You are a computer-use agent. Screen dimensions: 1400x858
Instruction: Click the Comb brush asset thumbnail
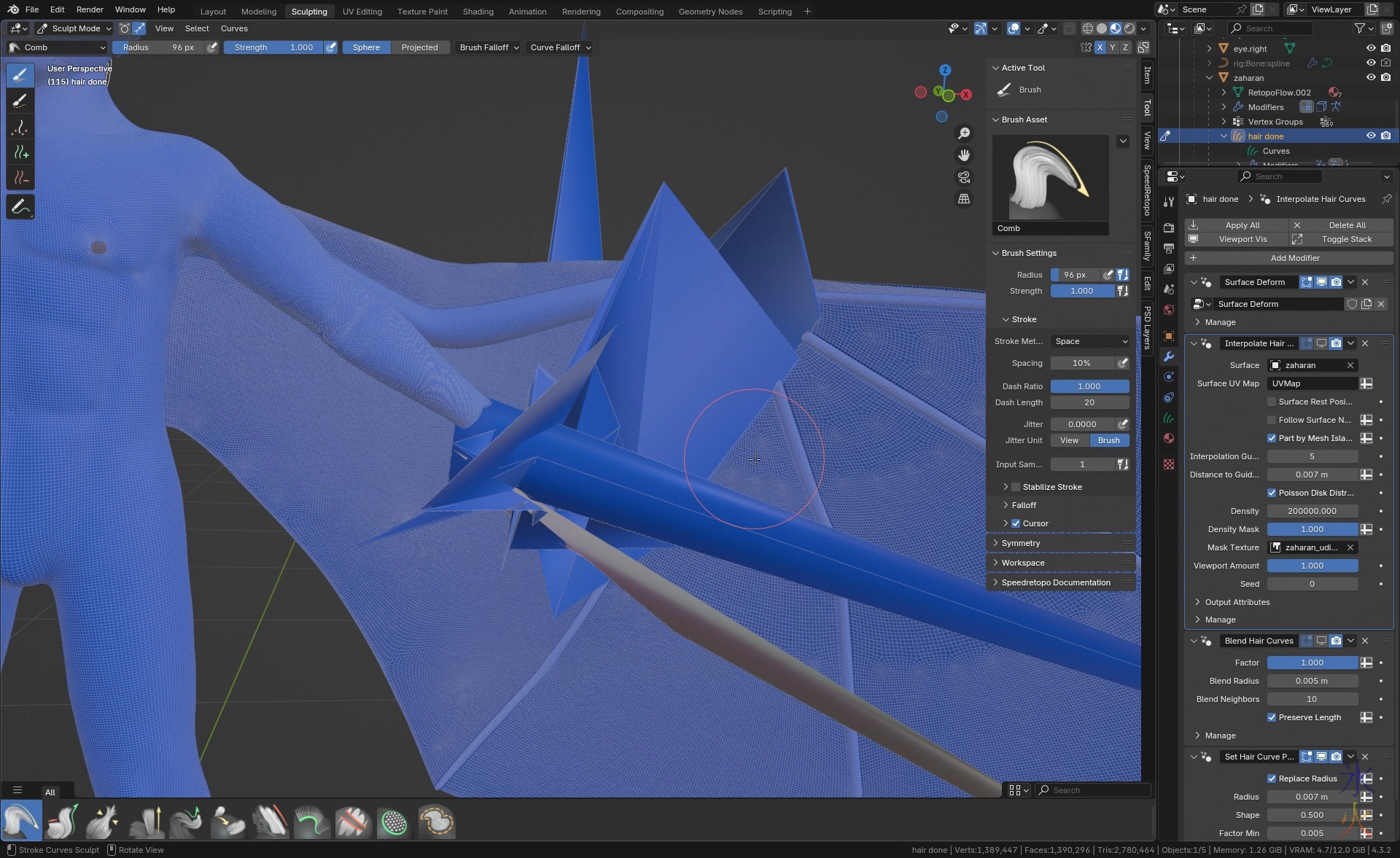click(x=1050, y=179)
